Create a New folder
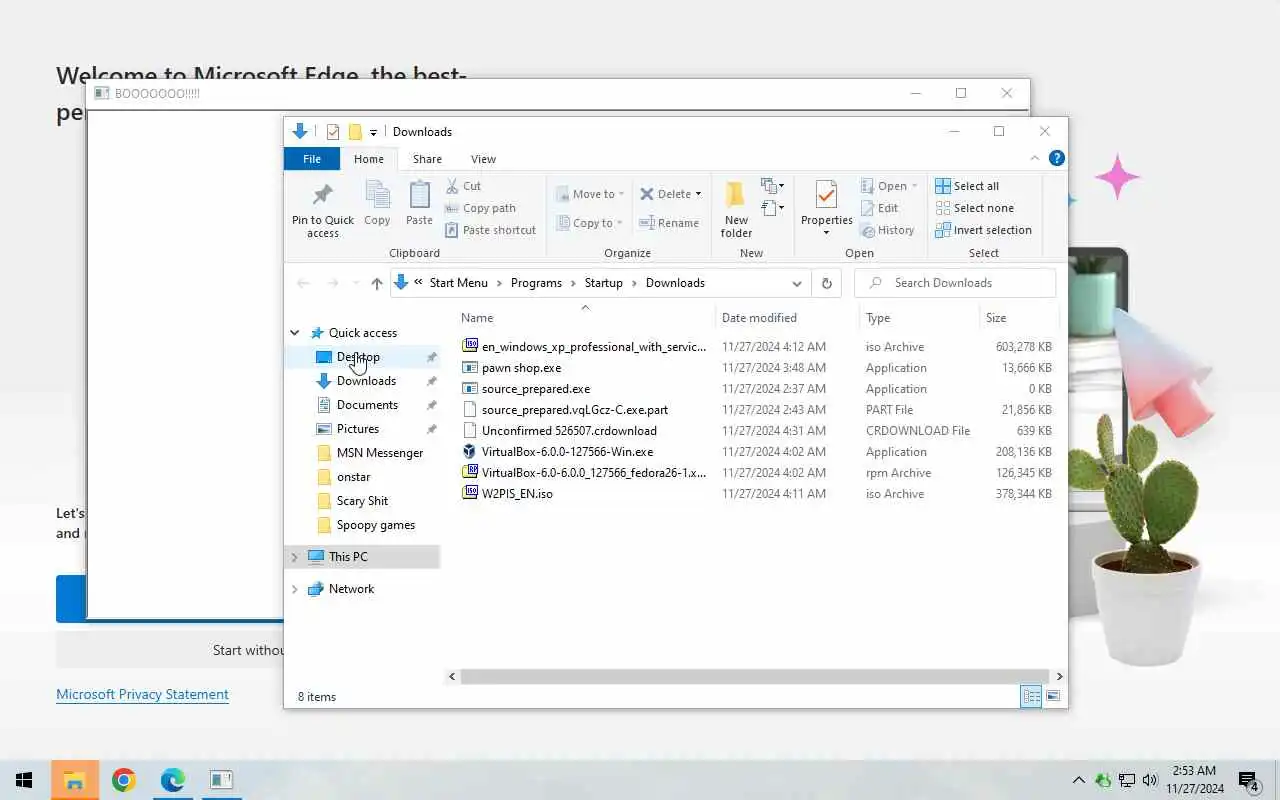This screenshot has height=800, width=1280. pyautogui.click(x=736, y=209)
